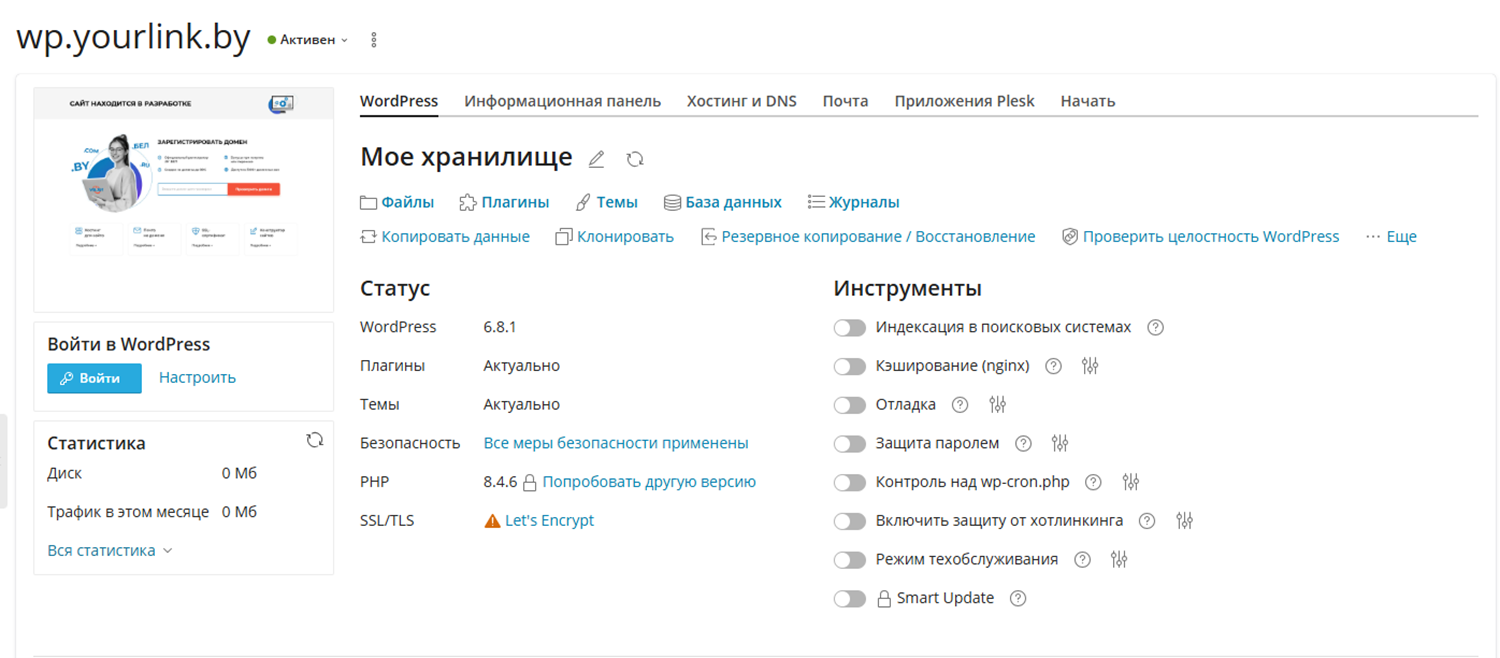1500x658 pixels.
Task: Open the Активен status dropdown
Action: coord(308,40)
